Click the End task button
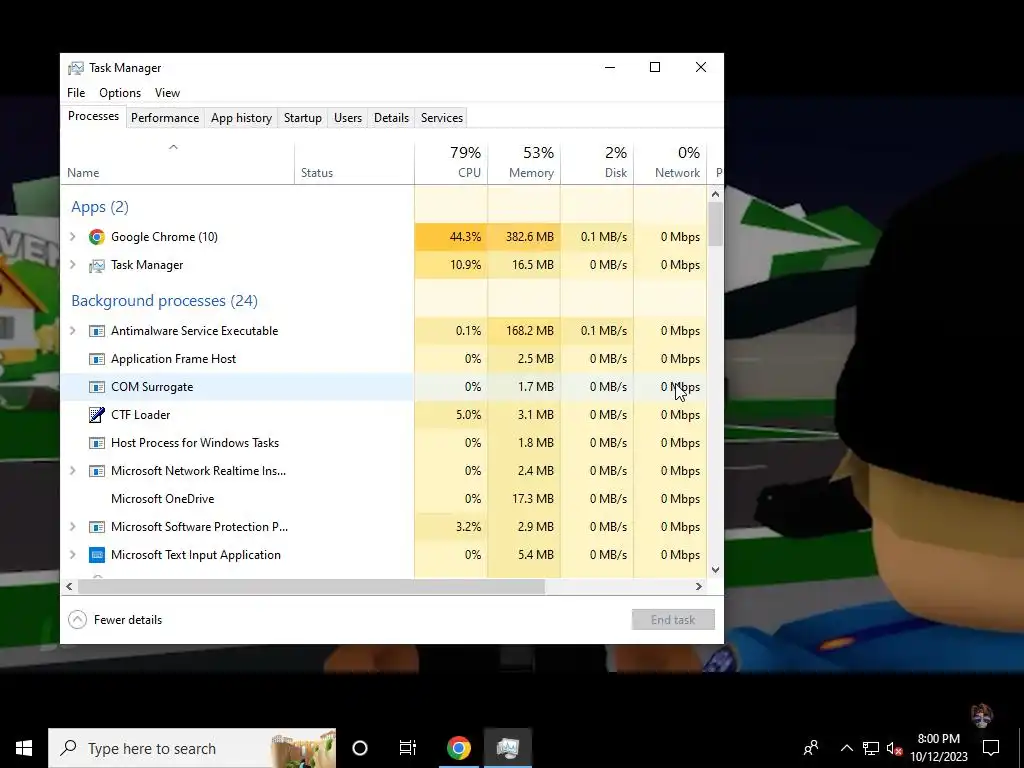 point(673,620)
